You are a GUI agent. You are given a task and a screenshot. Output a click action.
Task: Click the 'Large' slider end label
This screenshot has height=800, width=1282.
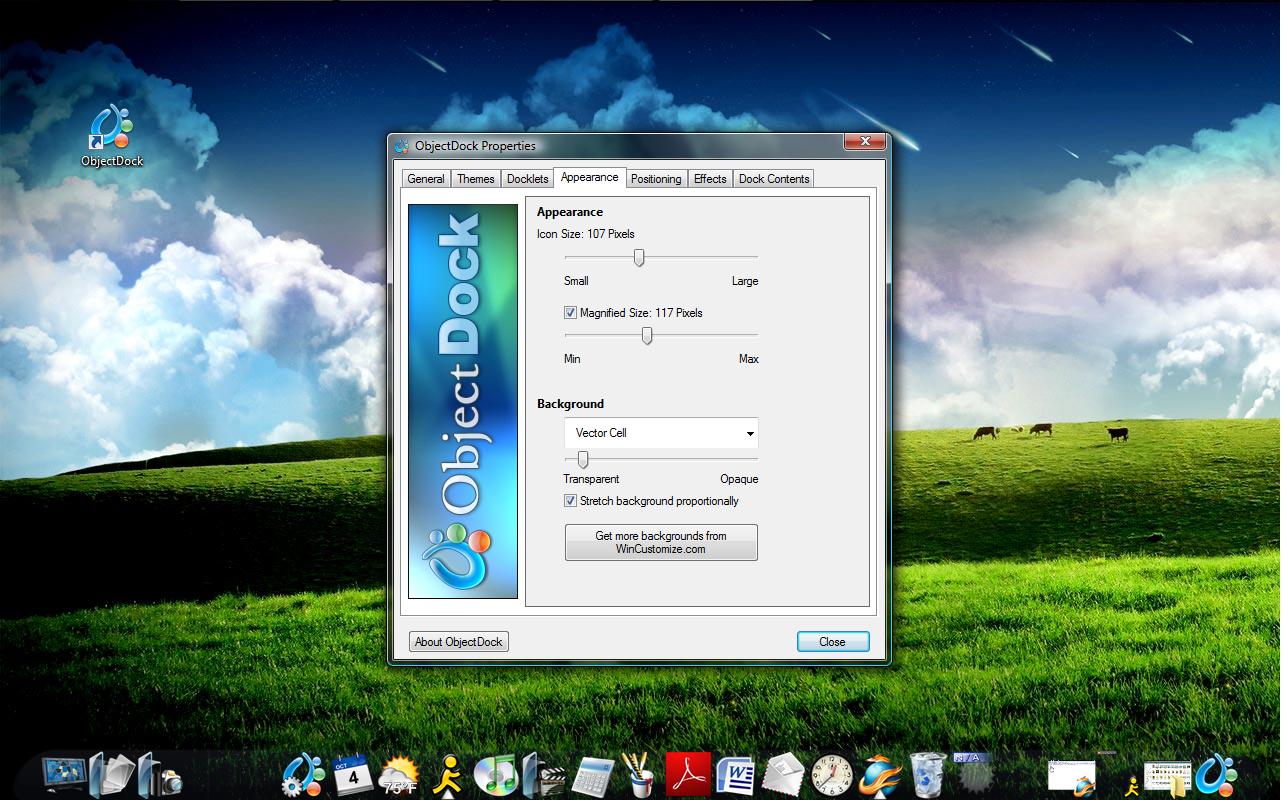click(745, 281)
